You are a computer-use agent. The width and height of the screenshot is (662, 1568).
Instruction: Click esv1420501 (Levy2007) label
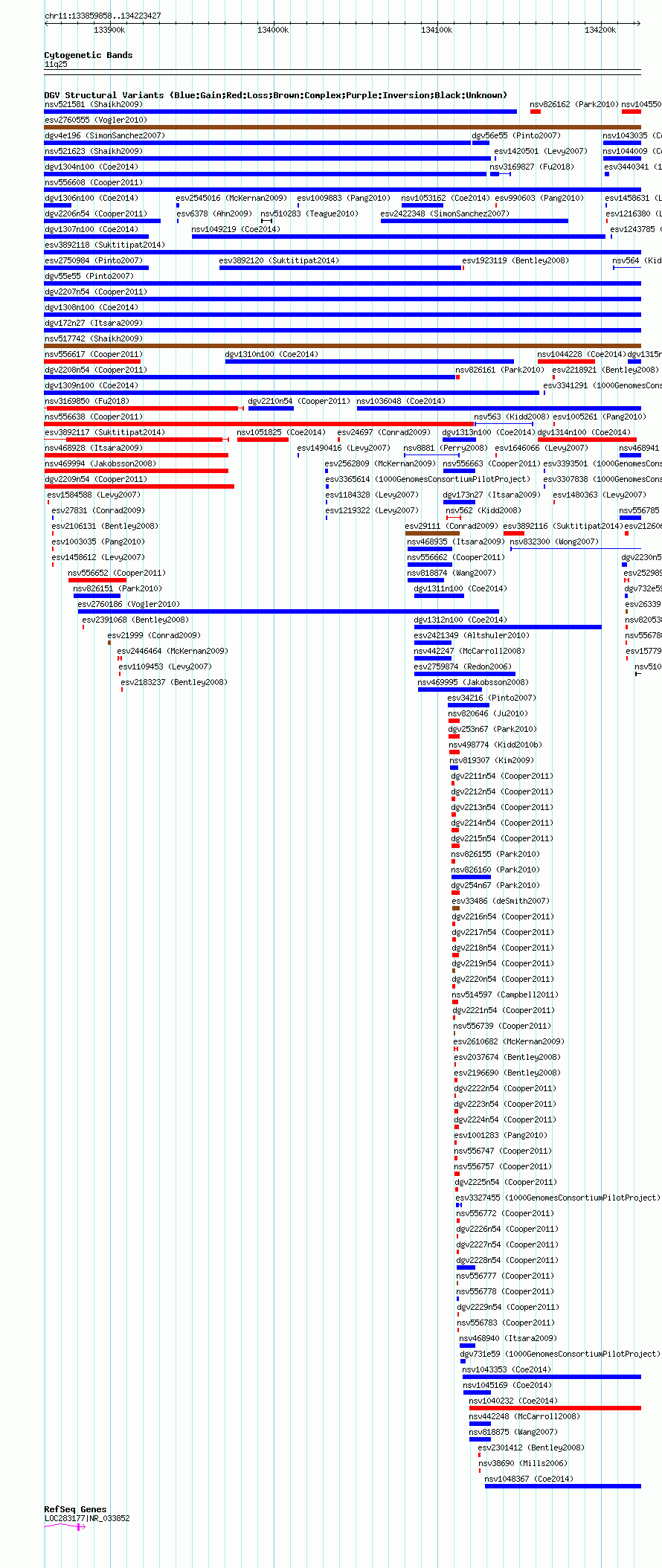tap(541, 151)
